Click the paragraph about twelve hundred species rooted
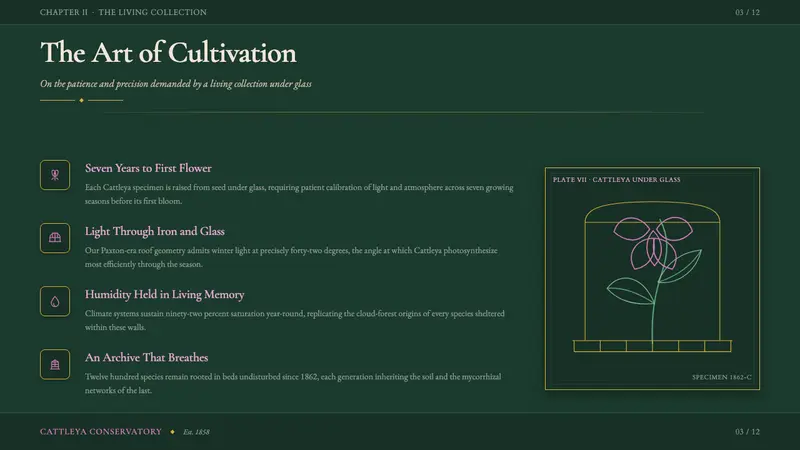Viewport: 800px width, 450px height. (x=293, y=383)
